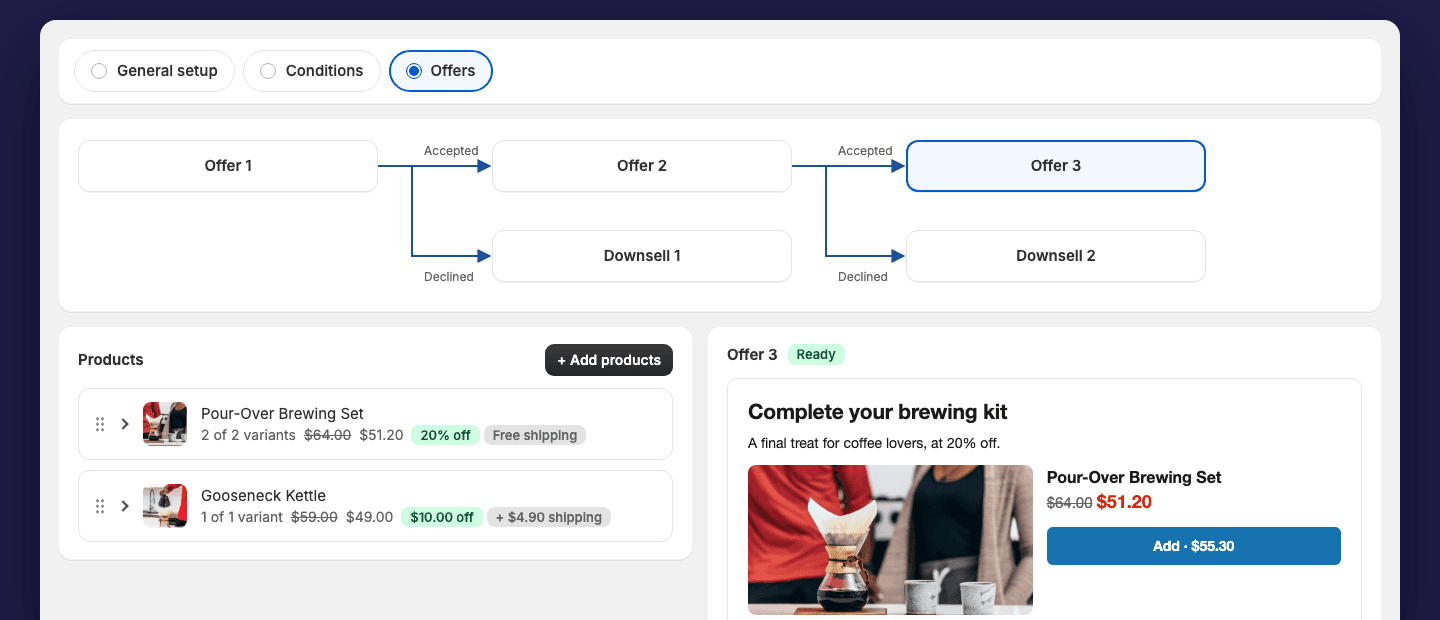Image resolution: width=1440 pixels, height=620 pixels.
Task: Click the Pour-Over Brewing Set title in preview
Action: tap(1134, 477)
